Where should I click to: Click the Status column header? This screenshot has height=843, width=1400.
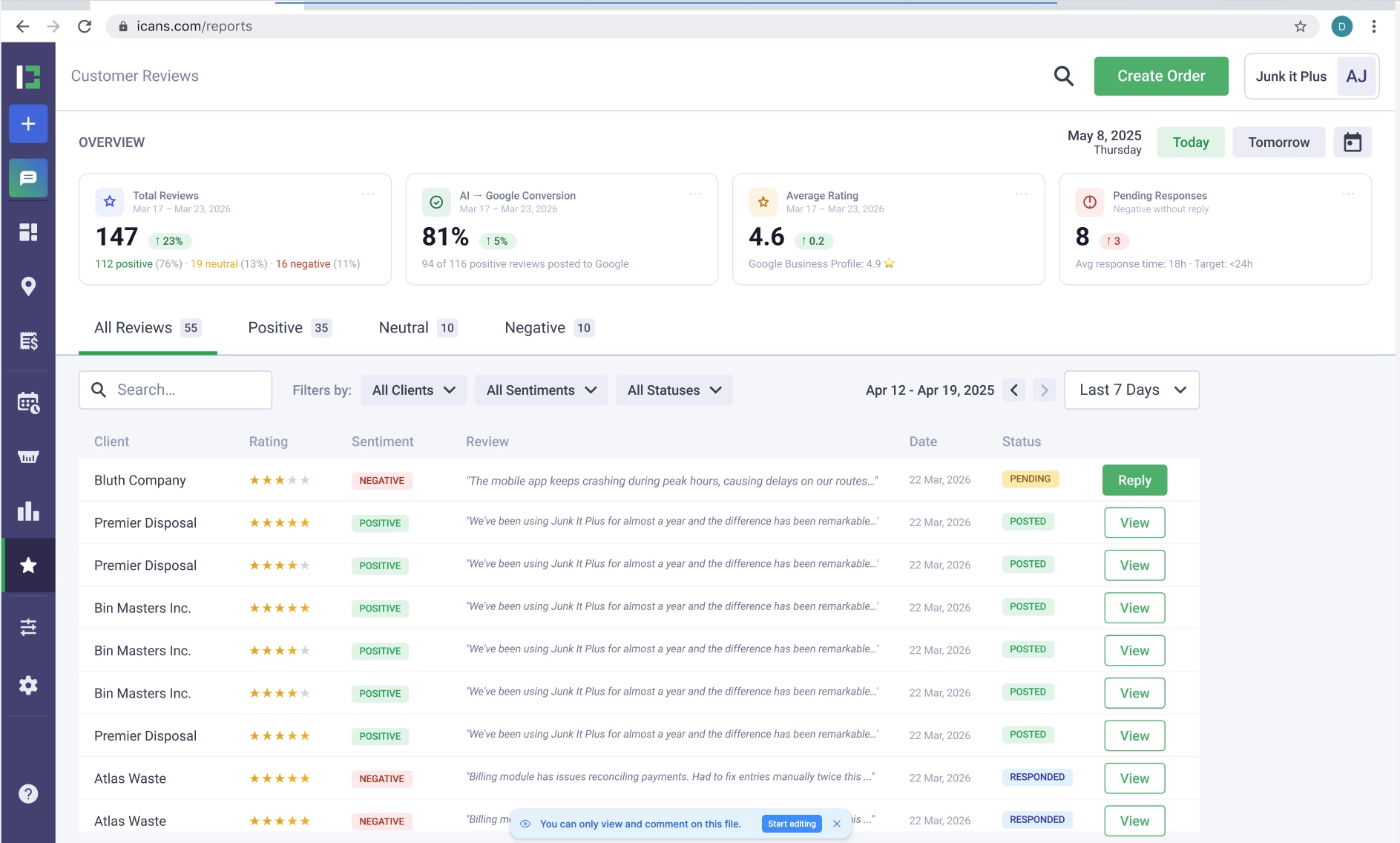tap(1021, 442)
